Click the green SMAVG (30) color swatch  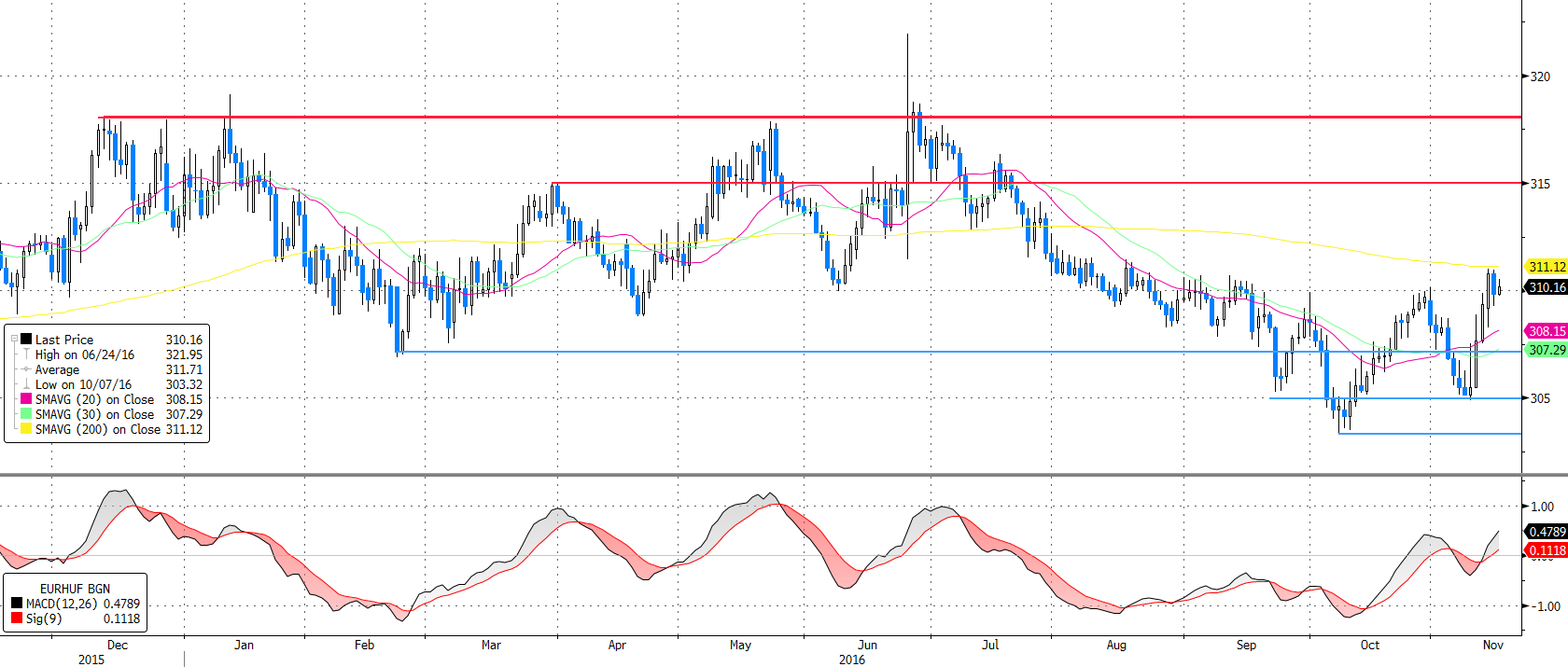coord(27,414)
